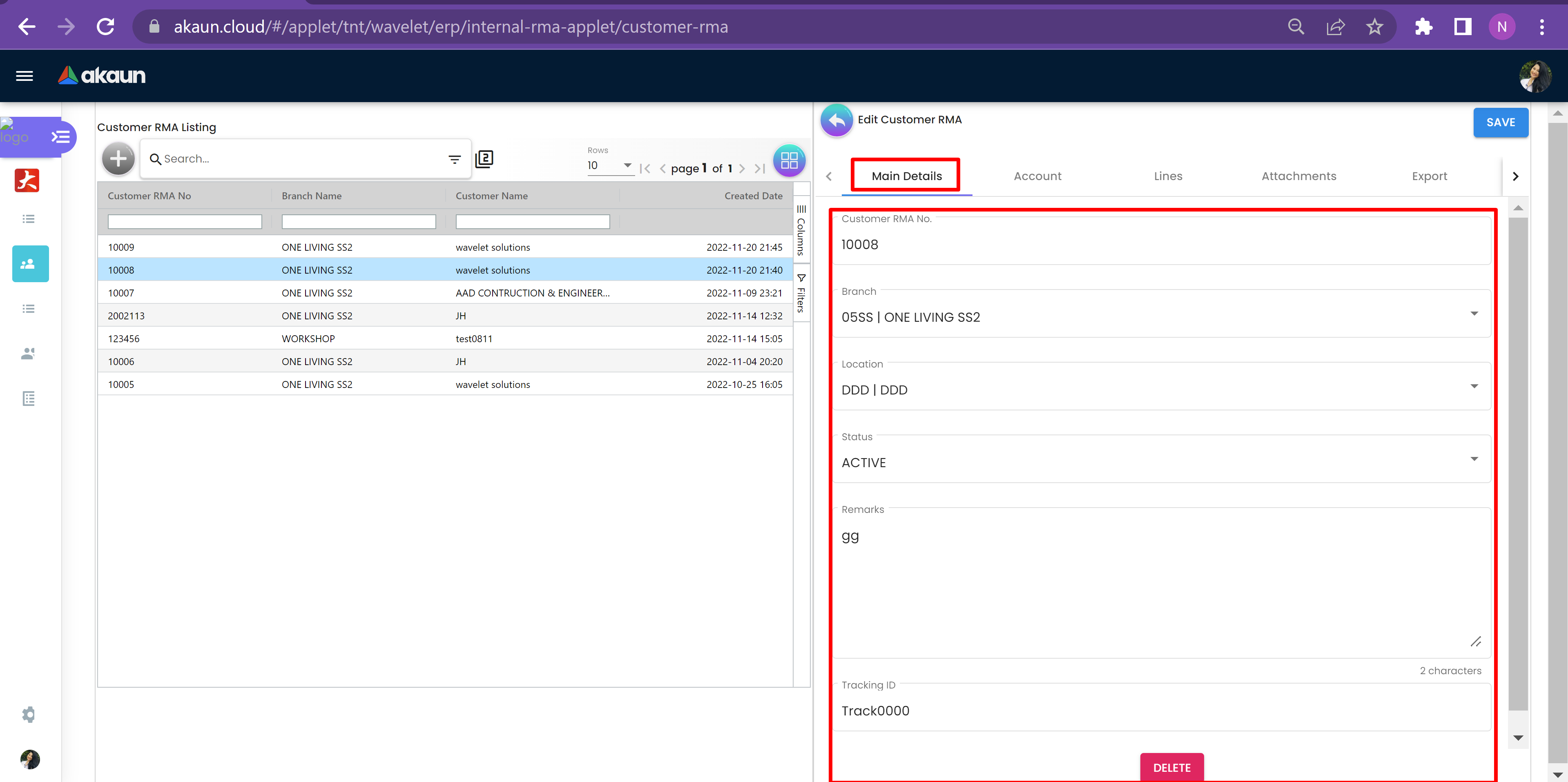Expand the Location dropdown
The height and width of the screenshot is (782, 1568).
pyautogui.click(x=1474, y=386)
